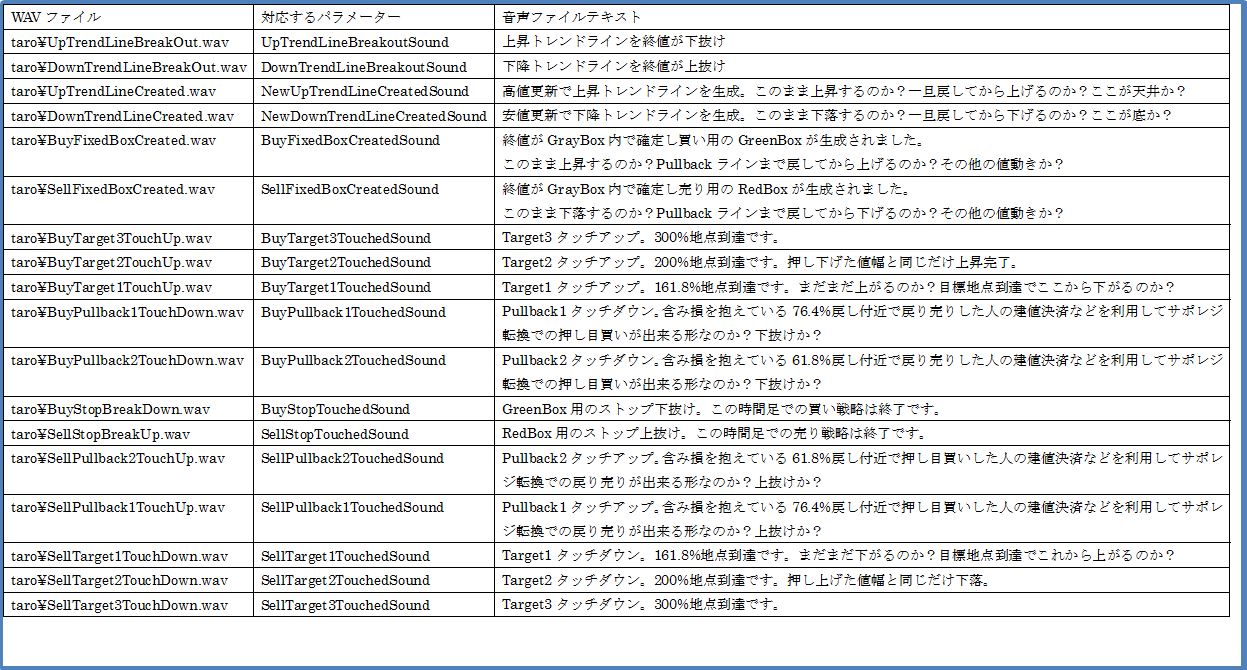This screenshot has width=1247, height=670.
Task: Select the SellPullback2TouchedSound parameter
Action: click(352, 458)
